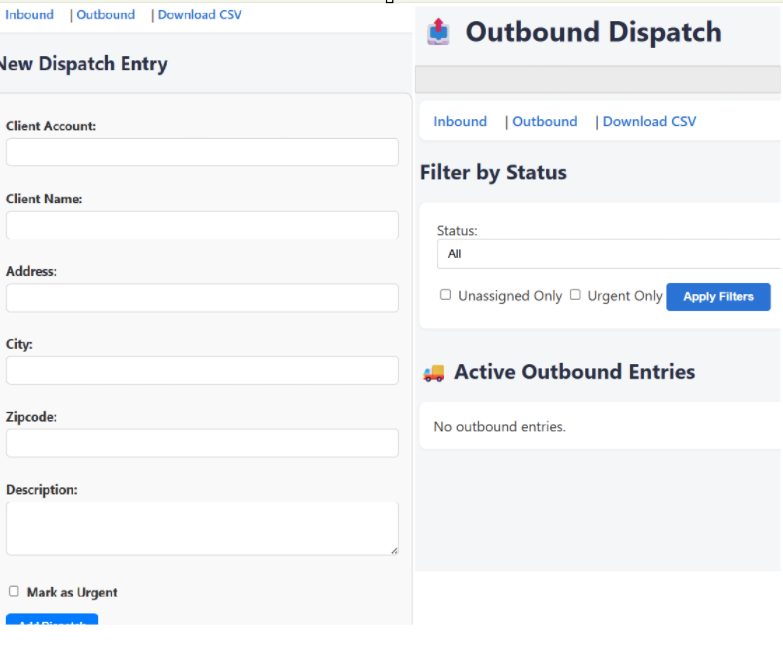Click the delivery truck icon beside Active Outbound Entries
Image resolution: width=783 pixels, height=646 pixels.
(433, 372)
